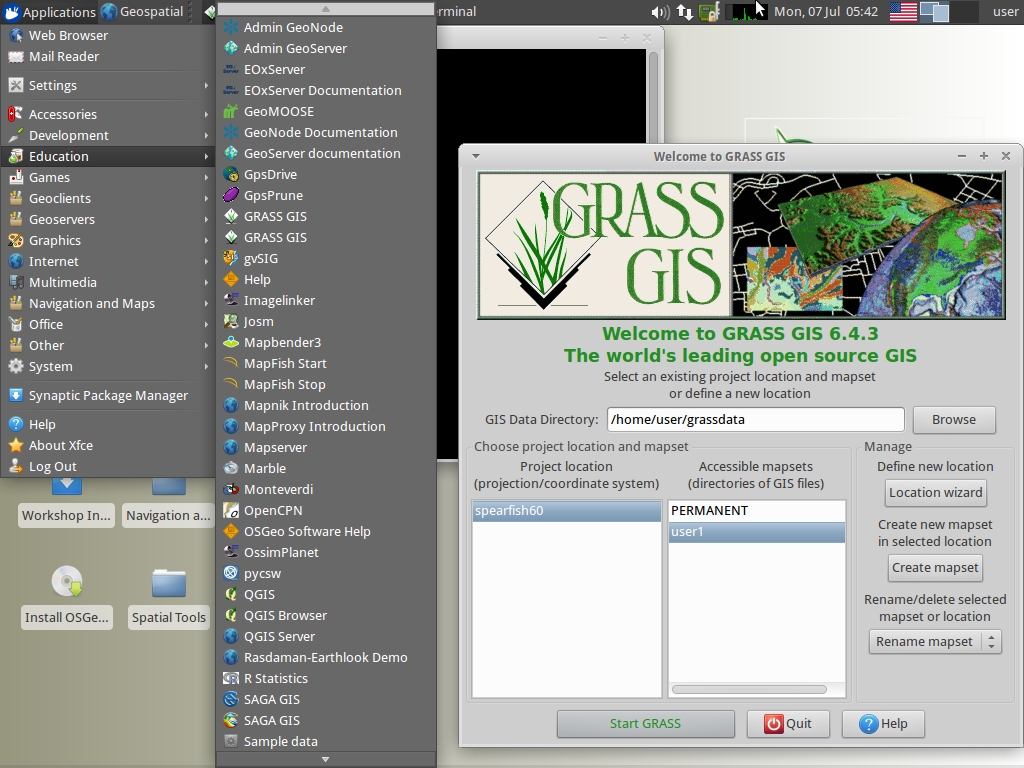Expand the Geoclients submenu

click(108, 199)
